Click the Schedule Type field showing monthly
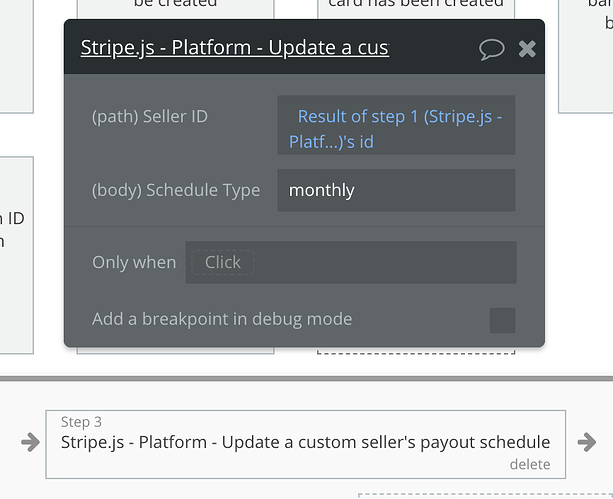The height and width of the screenshot is (499, 613). click(396, 190)
